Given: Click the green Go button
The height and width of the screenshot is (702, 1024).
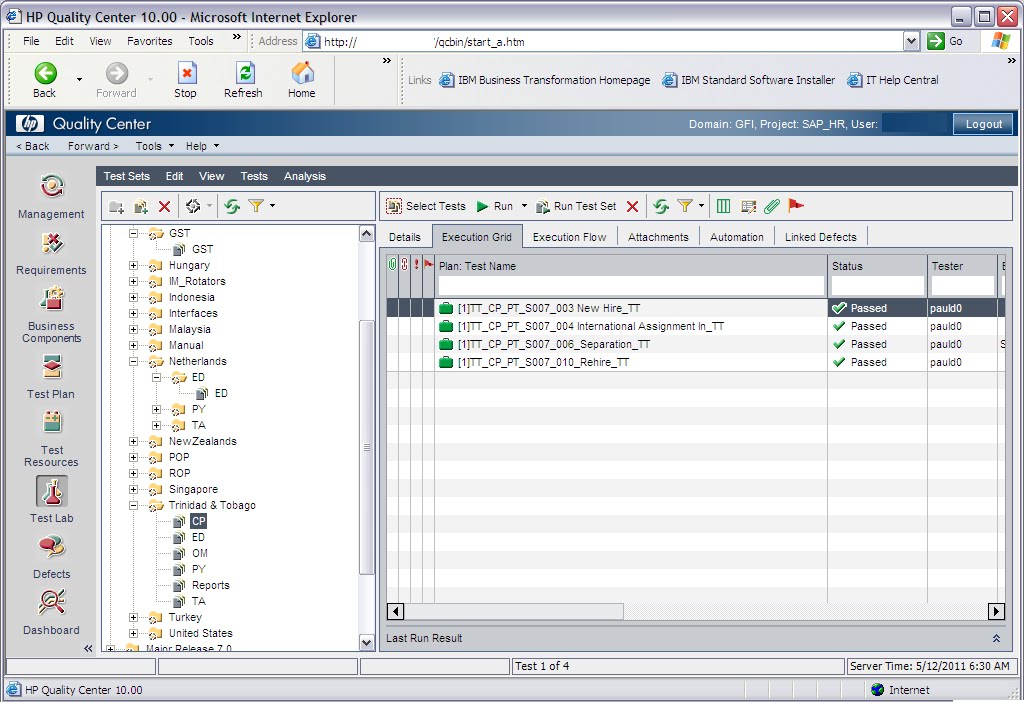Looking at the screenshot, I should pos(945,42).
